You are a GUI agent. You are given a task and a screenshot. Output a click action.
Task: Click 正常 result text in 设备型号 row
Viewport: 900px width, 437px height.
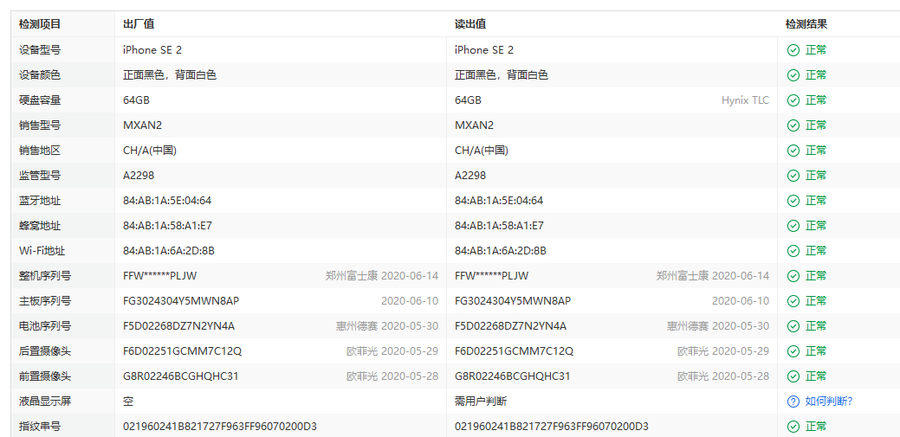tap(816, 50)
